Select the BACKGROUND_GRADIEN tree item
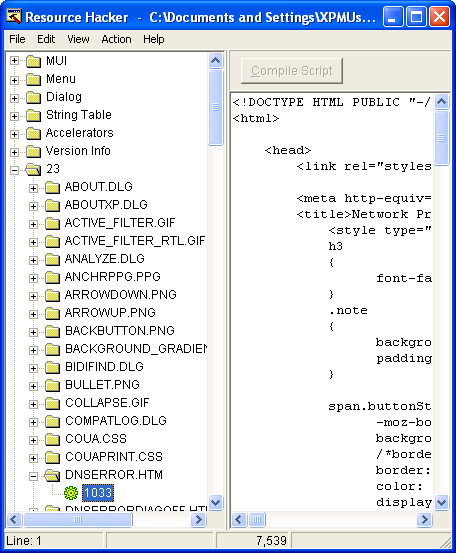The image size is (456, 553). click(136, 348)
